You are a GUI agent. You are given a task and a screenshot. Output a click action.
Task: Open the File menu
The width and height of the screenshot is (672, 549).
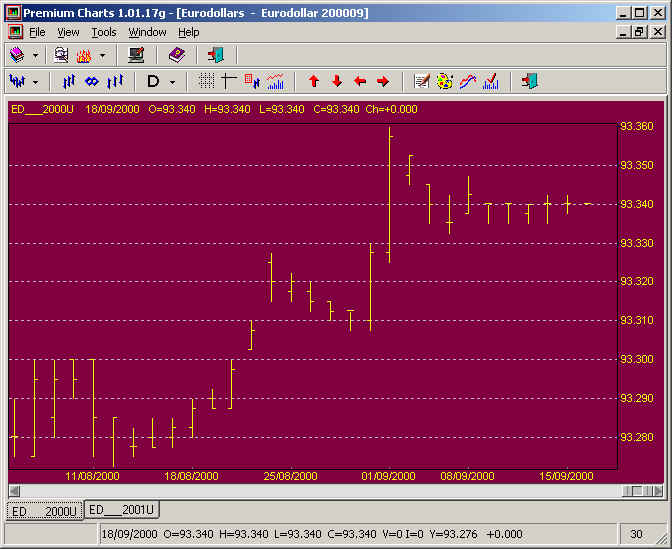(x=37, y=32)
